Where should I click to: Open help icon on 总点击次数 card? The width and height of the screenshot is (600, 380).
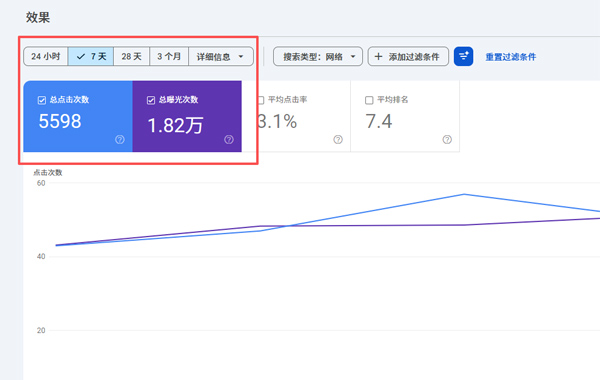[120, 139]
